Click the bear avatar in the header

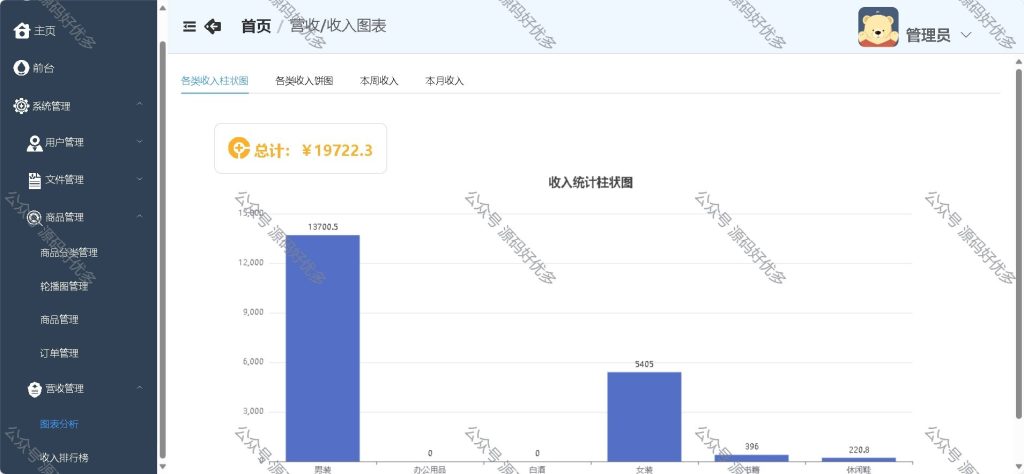(878, 27)
